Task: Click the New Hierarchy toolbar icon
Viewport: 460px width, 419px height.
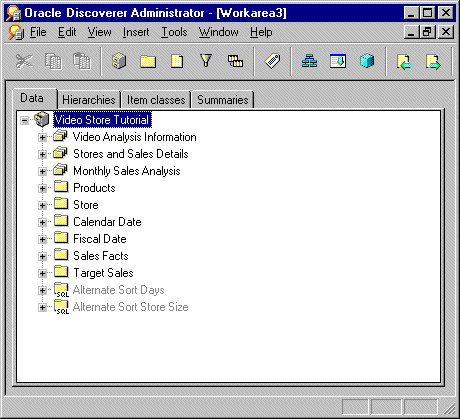Action: point(309,61)
